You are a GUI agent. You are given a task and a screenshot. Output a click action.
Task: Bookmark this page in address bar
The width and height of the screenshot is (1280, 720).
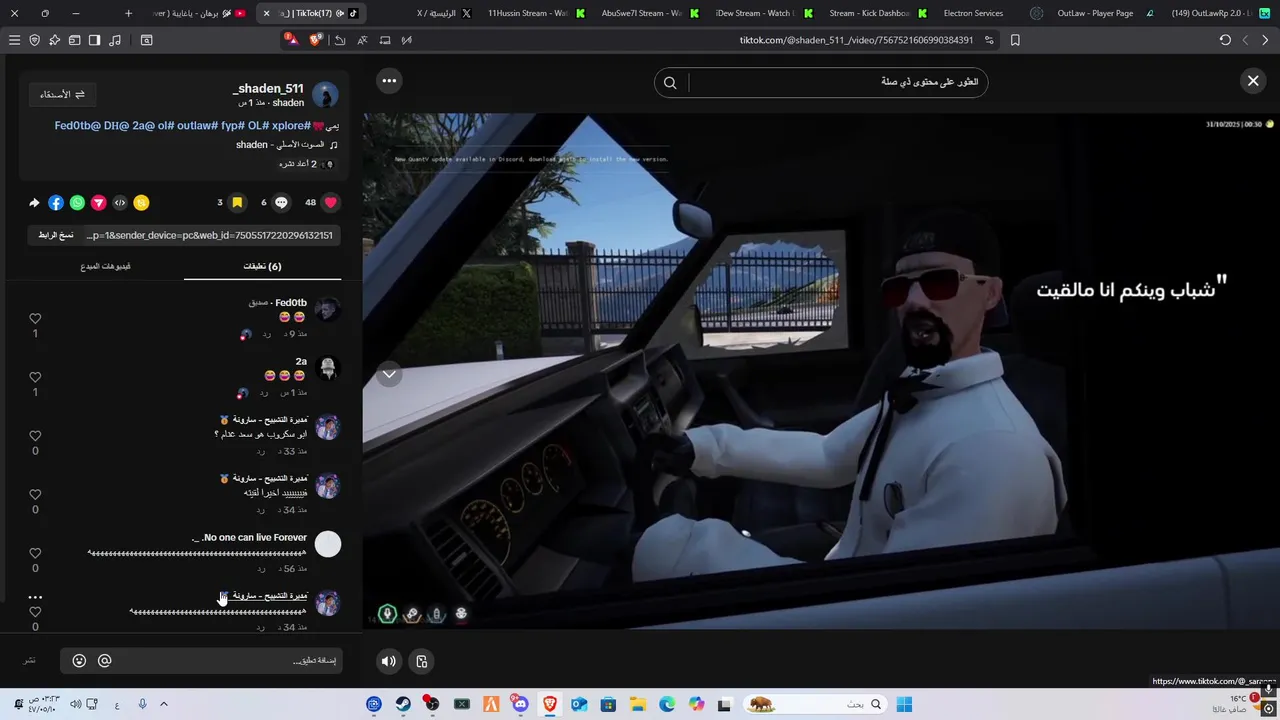pos(1015,40)
